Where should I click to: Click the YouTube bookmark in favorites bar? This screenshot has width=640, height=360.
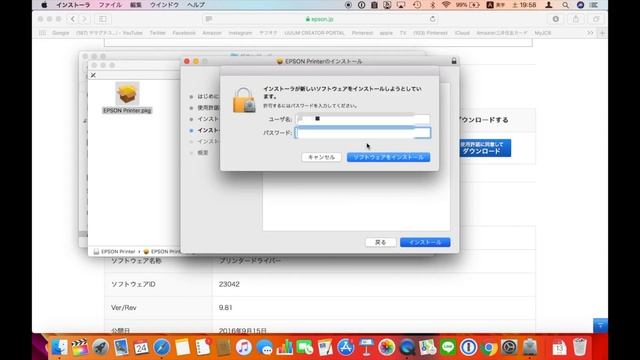pos(133,33)
